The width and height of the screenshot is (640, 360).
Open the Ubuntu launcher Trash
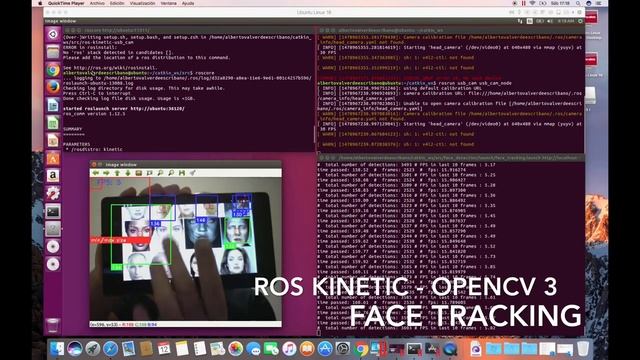53,325
